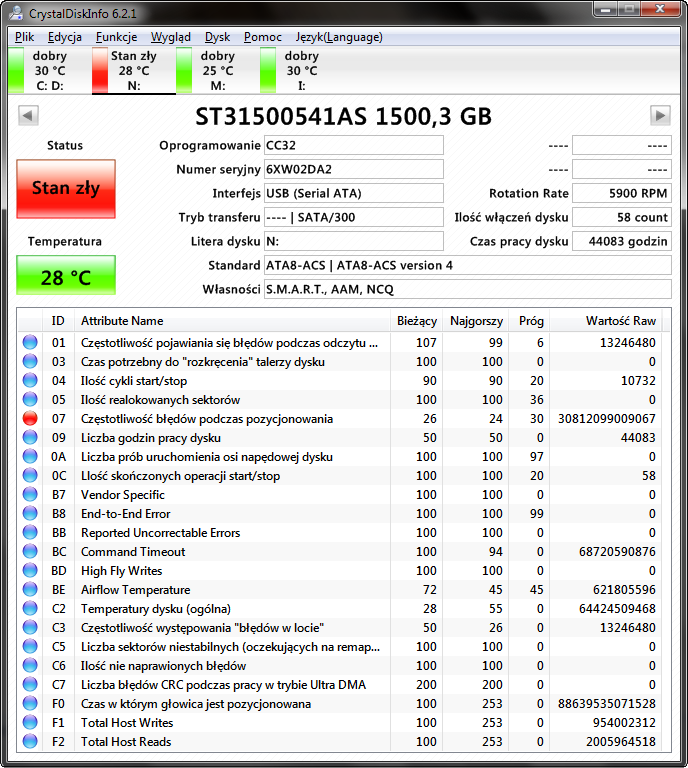Open the Funkcje menu
Viewport: 688px width, 768px height.
click(117, 37)
